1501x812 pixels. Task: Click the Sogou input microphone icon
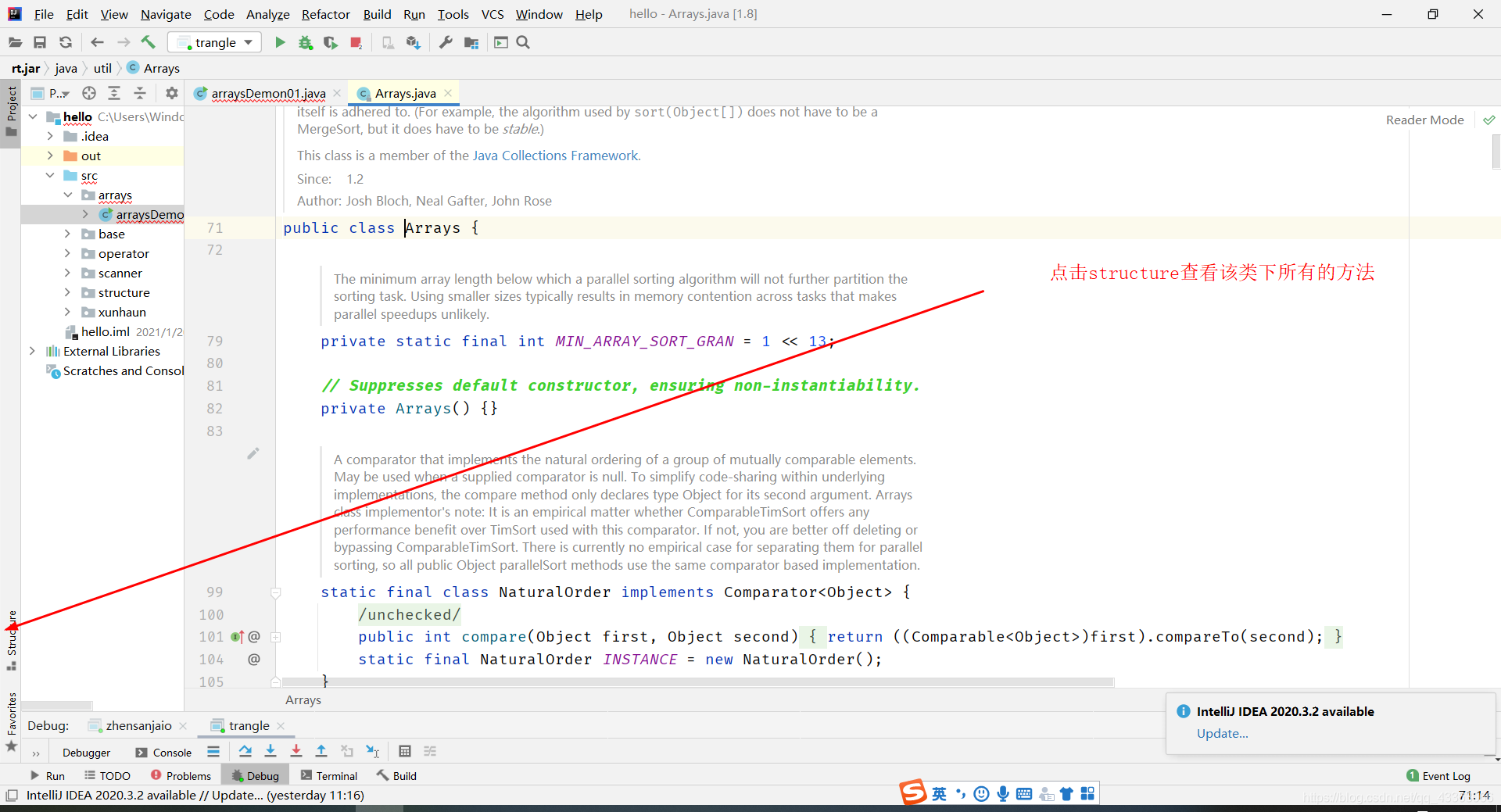tap(1003, 794)
